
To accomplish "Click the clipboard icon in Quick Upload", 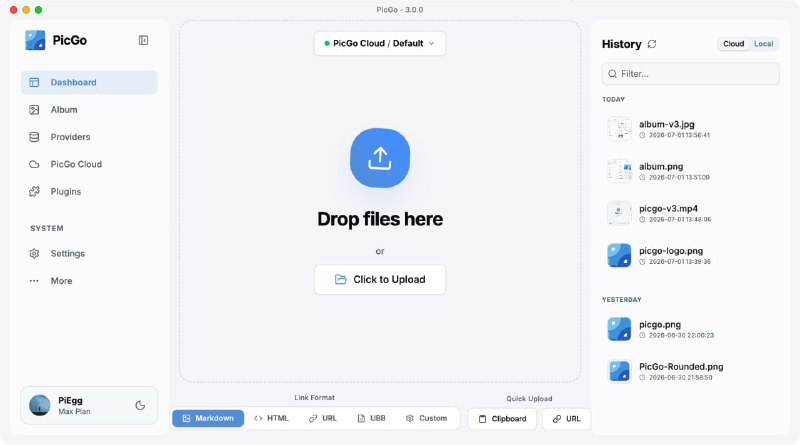I will pyautogui.click(x=482, y=419).
